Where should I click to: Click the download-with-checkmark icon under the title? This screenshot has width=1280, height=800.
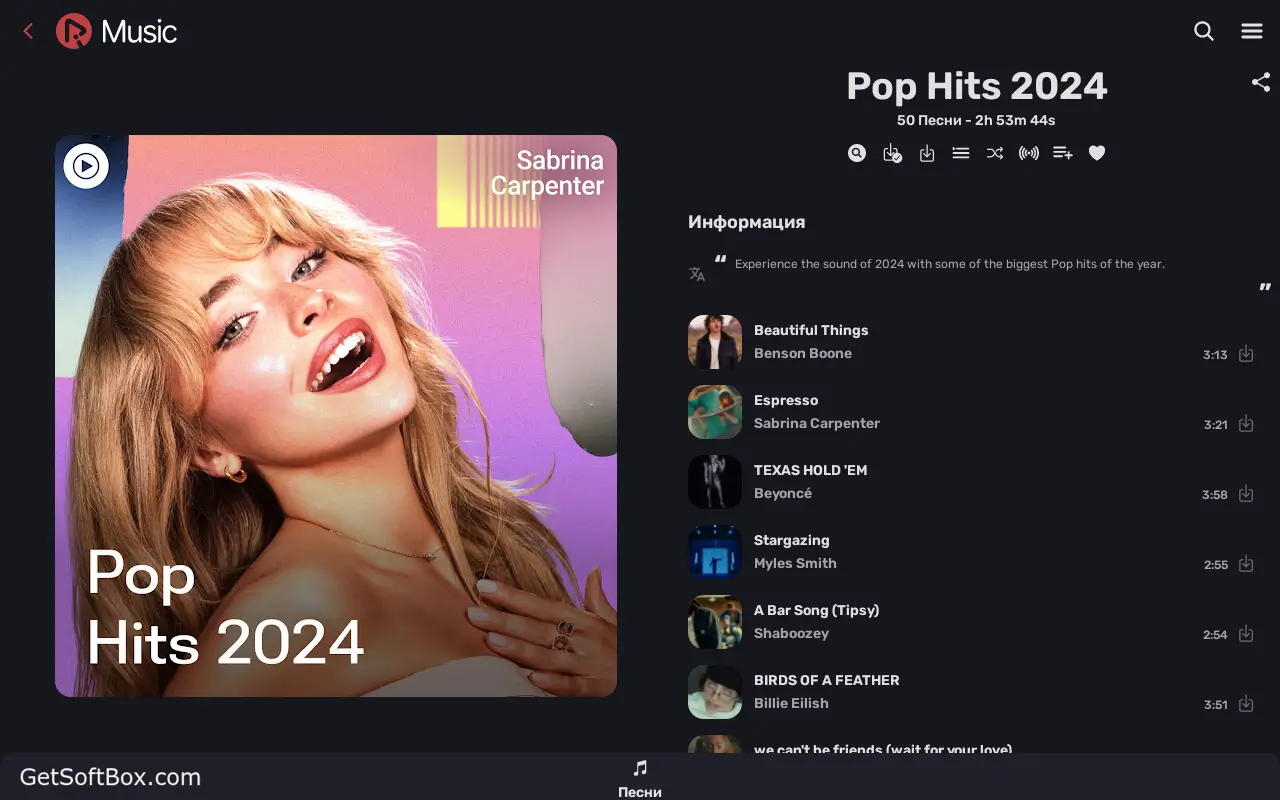pos(892,153)
